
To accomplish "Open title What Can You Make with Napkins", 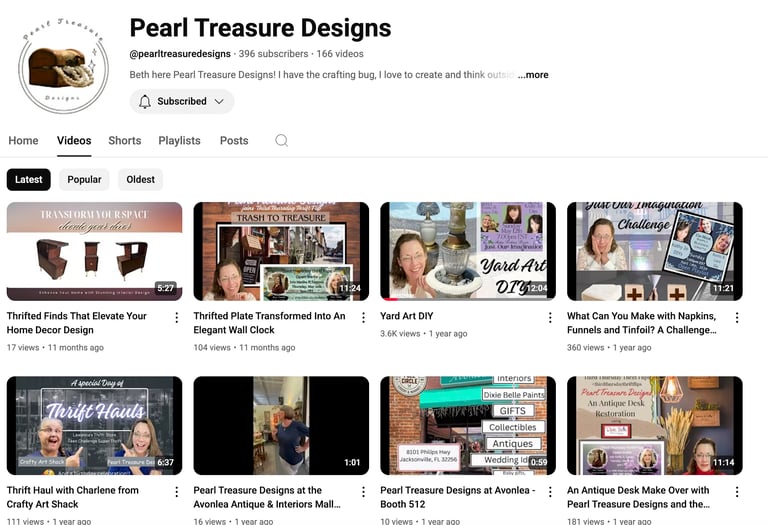I will click(642, 323).
